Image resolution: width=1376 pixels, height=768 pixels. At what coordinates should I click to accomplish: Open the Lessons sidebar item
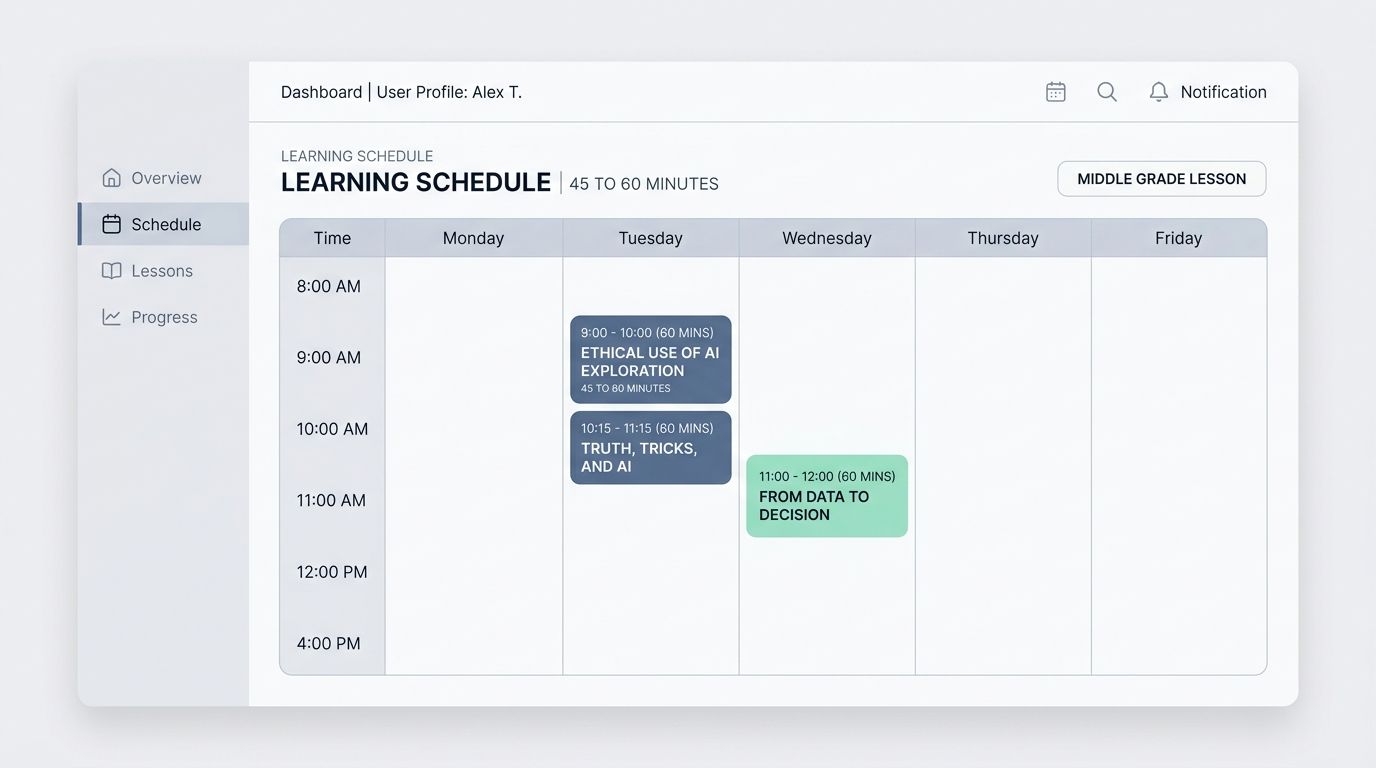pos(163,271)
